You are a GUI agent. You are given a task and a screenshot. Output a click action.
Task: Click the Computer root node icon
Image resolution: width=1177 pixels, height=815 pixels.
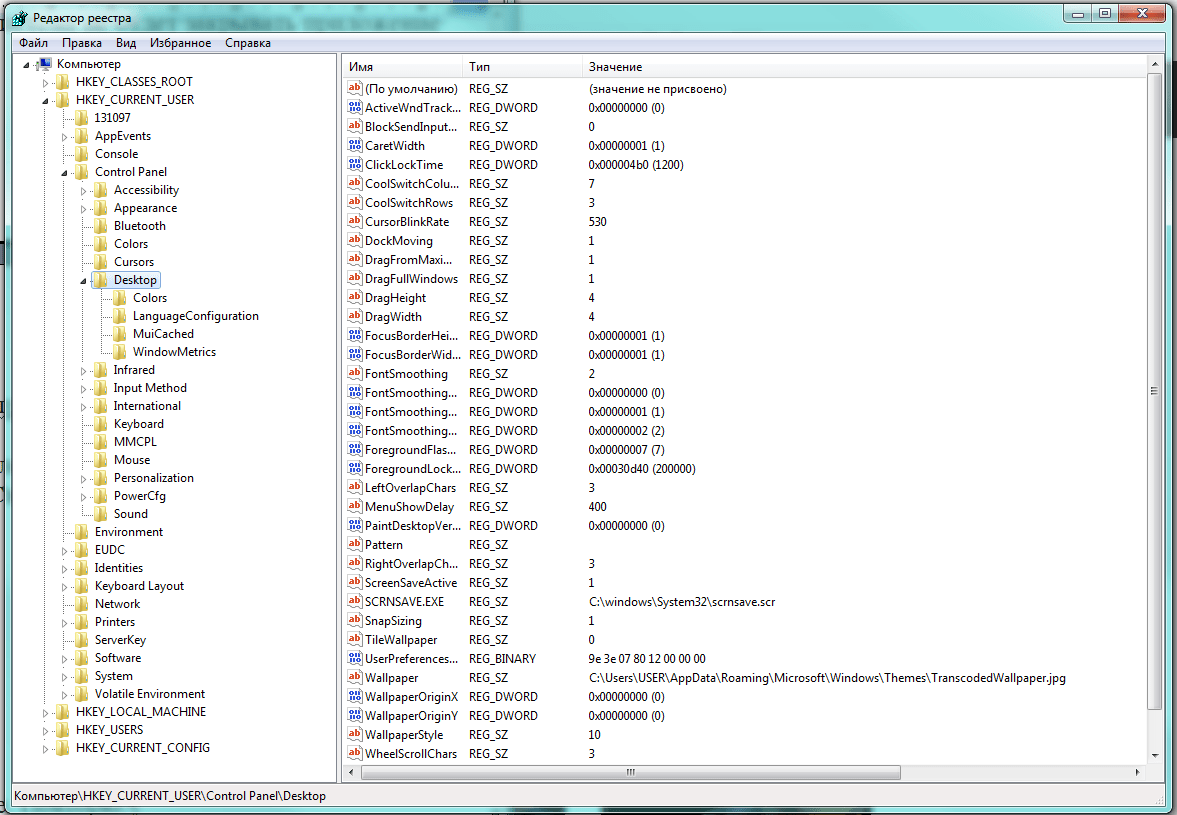coord(44,64)
